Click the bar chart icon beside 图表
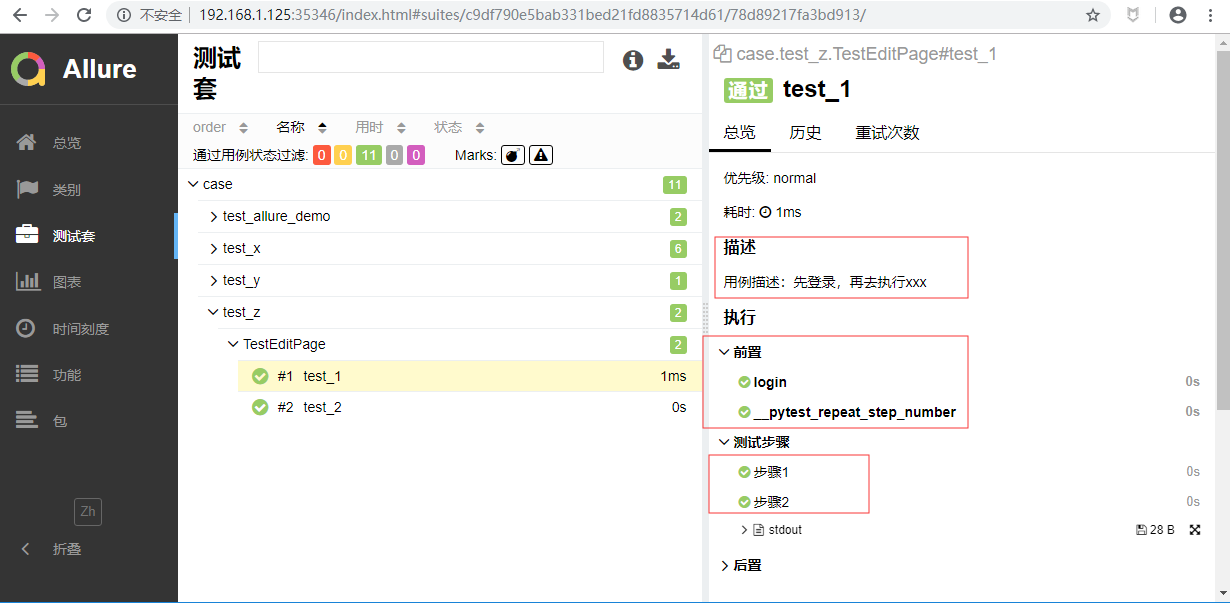Screen dimensions: 1230x603 28,281
